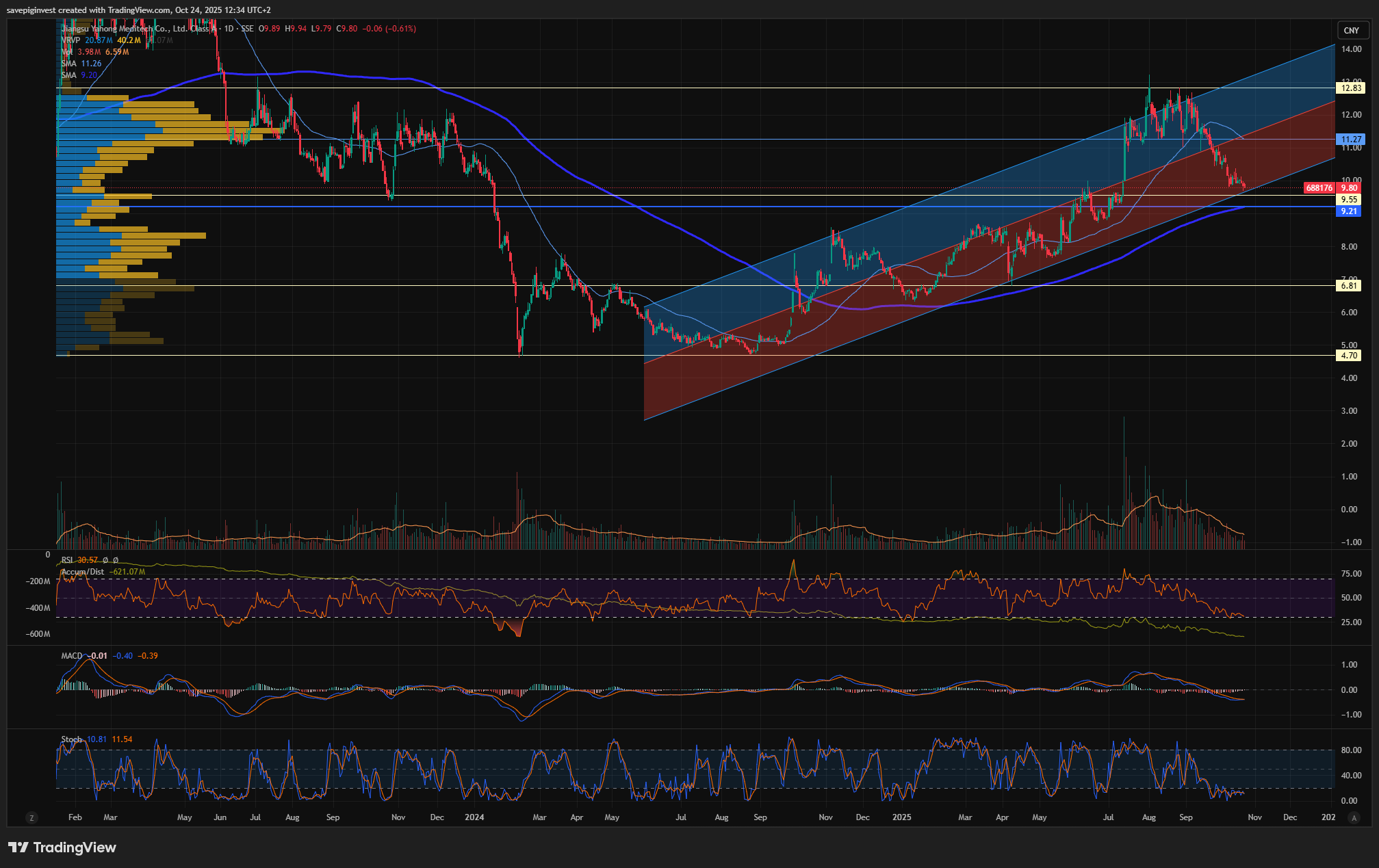The image size is (1379, 868).
Task: Click the 2025 label on time axis
Action: pyautogui.click(x=901, y=817)
